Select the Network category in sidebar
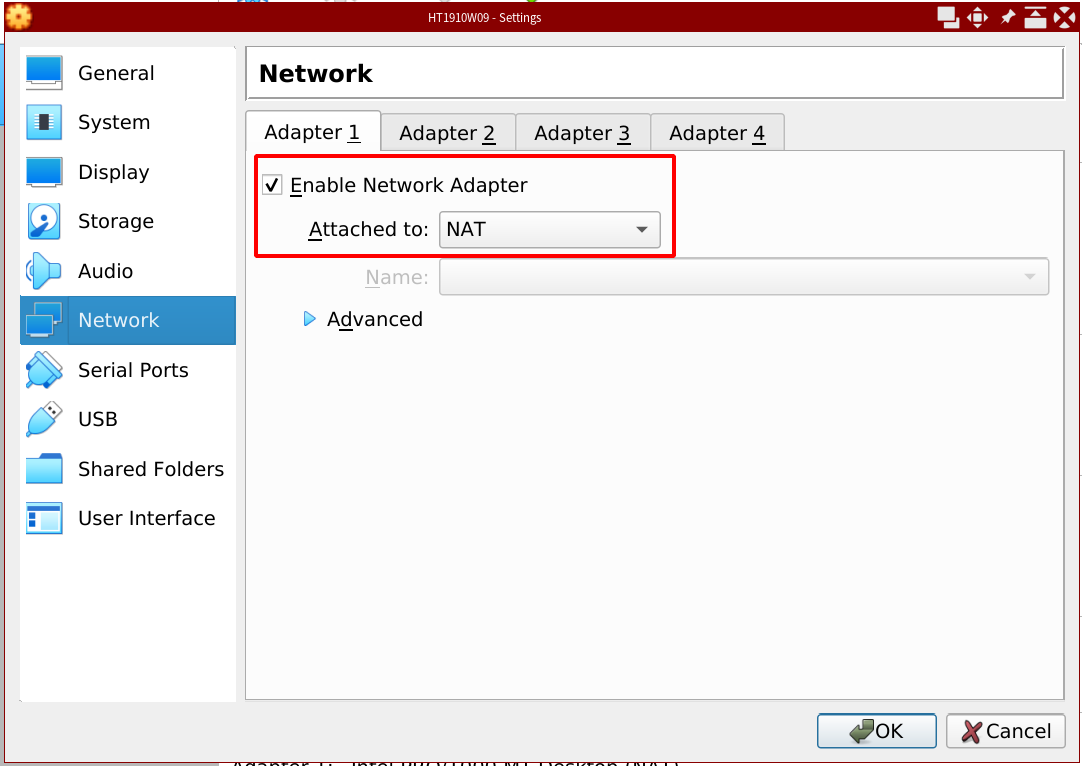 [x=128, y=320]
